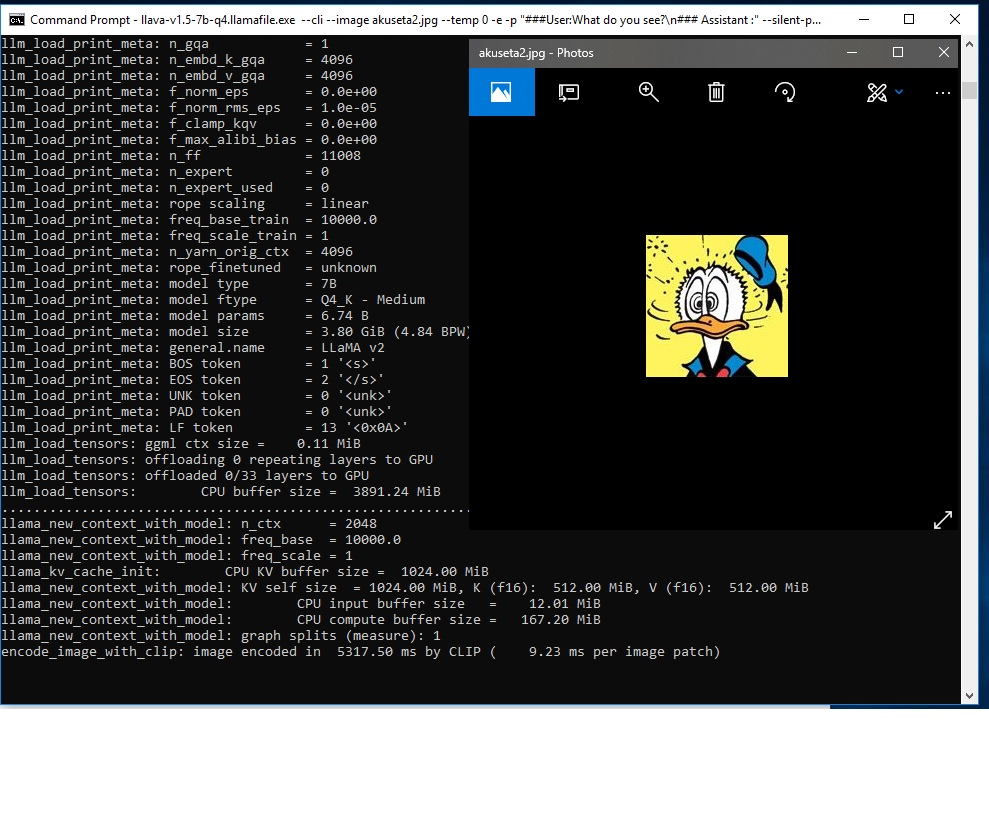Click the 'n_ff = 11008' line
The image size is (989, 828).
tap(181, 156)
